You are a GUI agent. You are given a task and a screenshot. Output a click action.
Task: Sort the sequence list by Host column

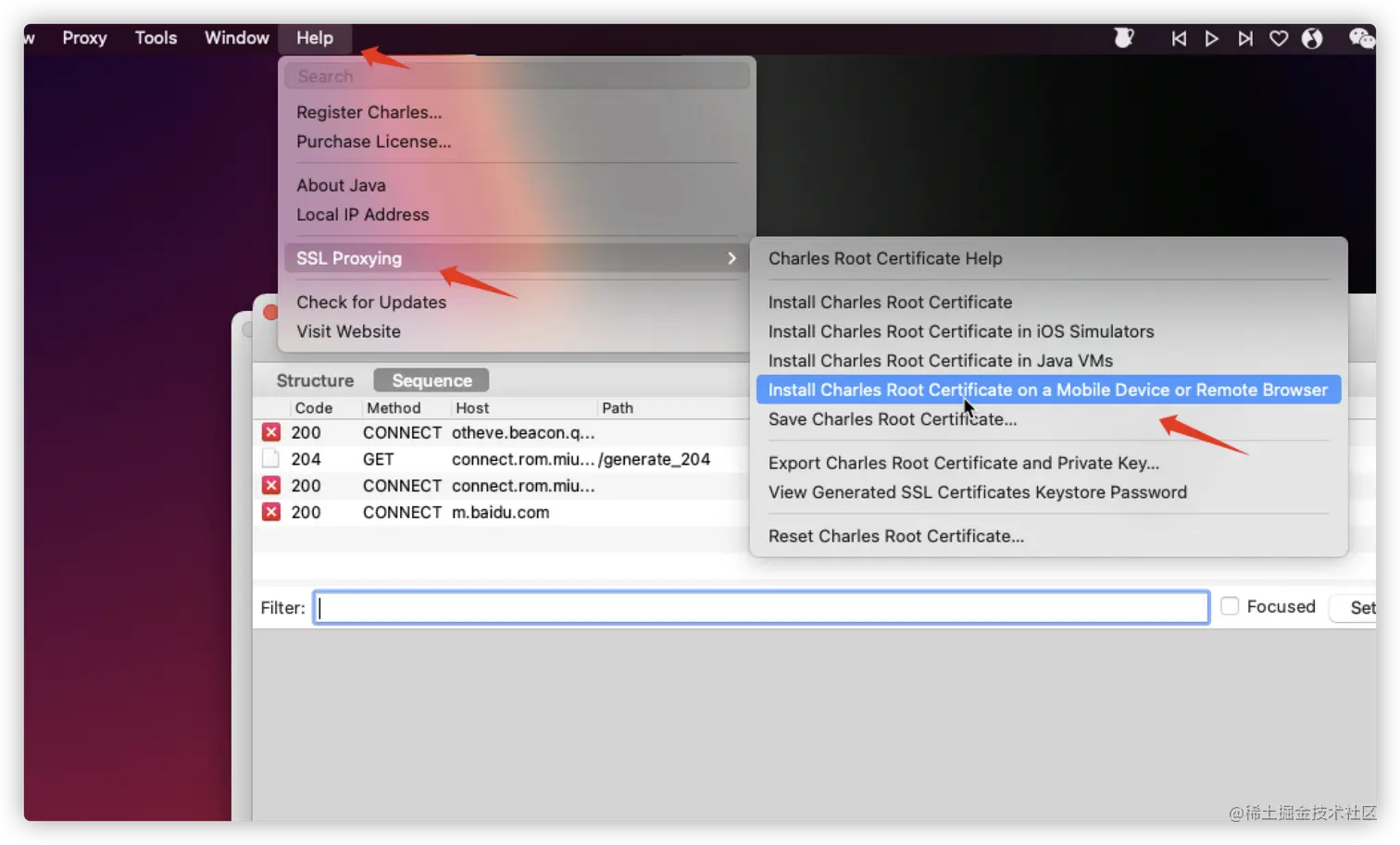[472, 408]
